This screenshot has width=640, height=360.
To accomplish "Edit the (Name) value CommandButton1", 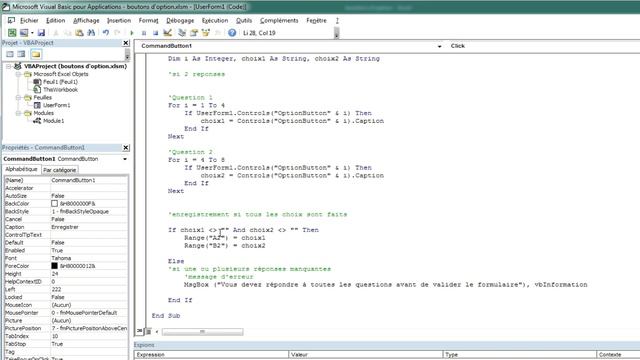I will (x=89, y=180).
